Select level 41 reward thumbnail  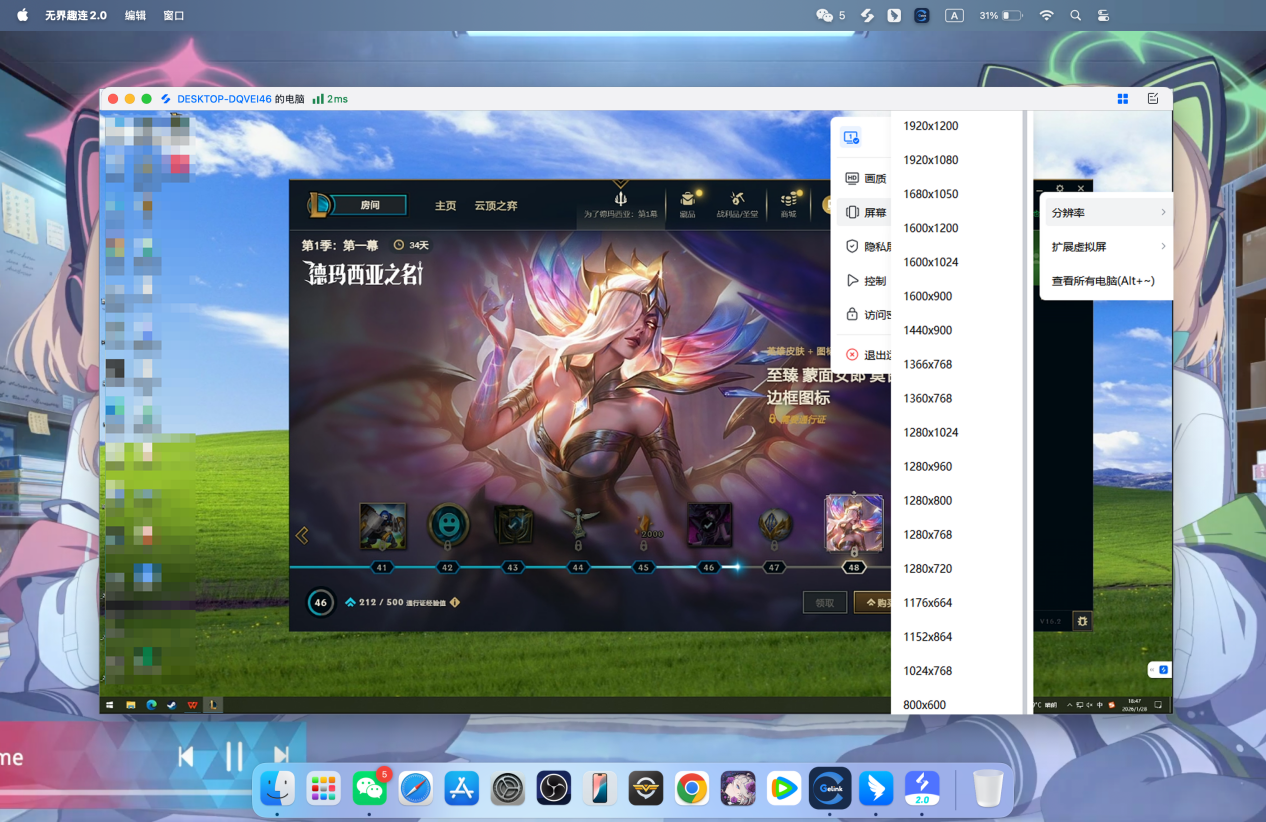(382, 527)
